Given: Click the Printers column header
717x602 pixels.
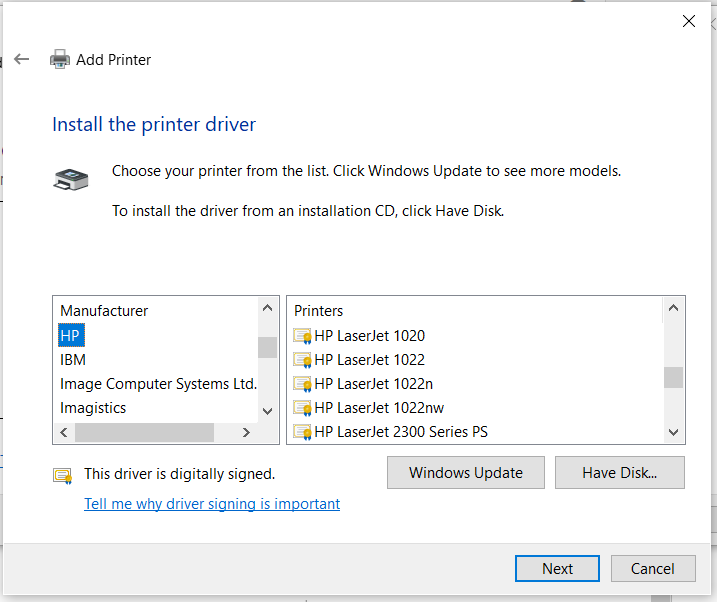Looking at the screenshot, I should (318, 311).
